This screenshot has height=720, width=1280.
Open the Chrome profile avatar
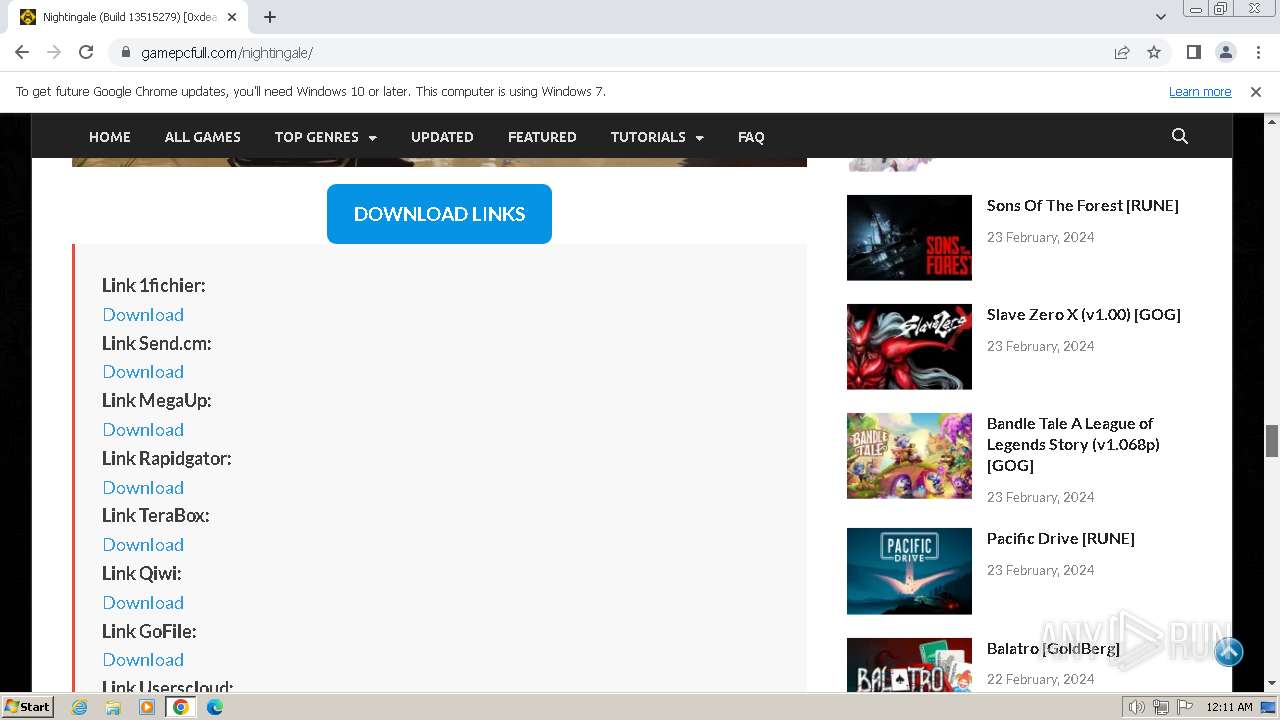click(1226, 53)
